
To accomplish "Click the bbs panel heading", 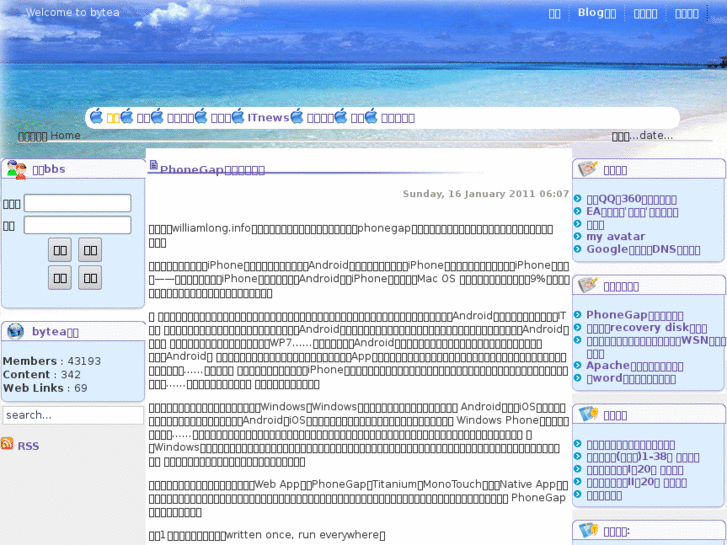I will 49,169.
